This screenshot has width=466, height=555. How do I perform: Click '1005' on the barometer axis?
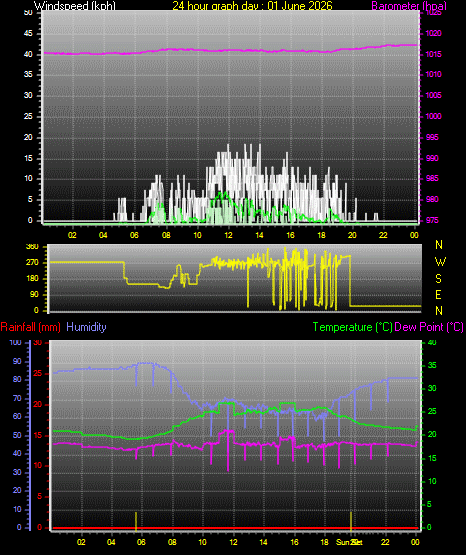pos(433,95)
